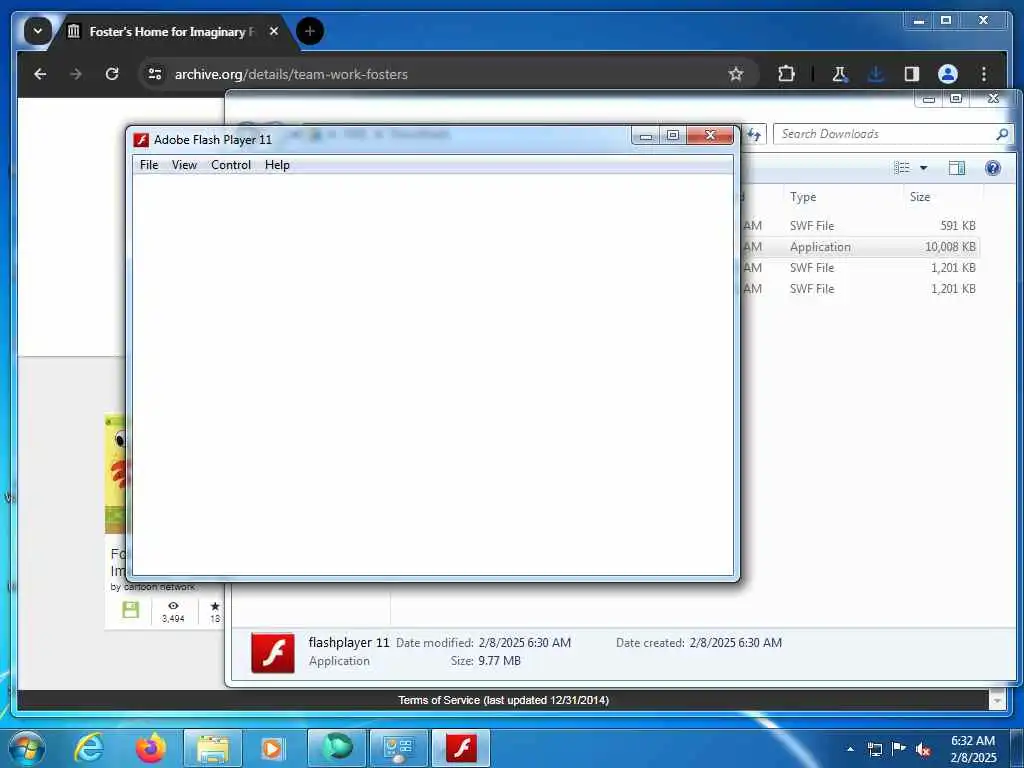This screenshot has width=1024, height=768.
Task: Click the Foster's item thumbnail image
Action: click(x=116, y=474)
